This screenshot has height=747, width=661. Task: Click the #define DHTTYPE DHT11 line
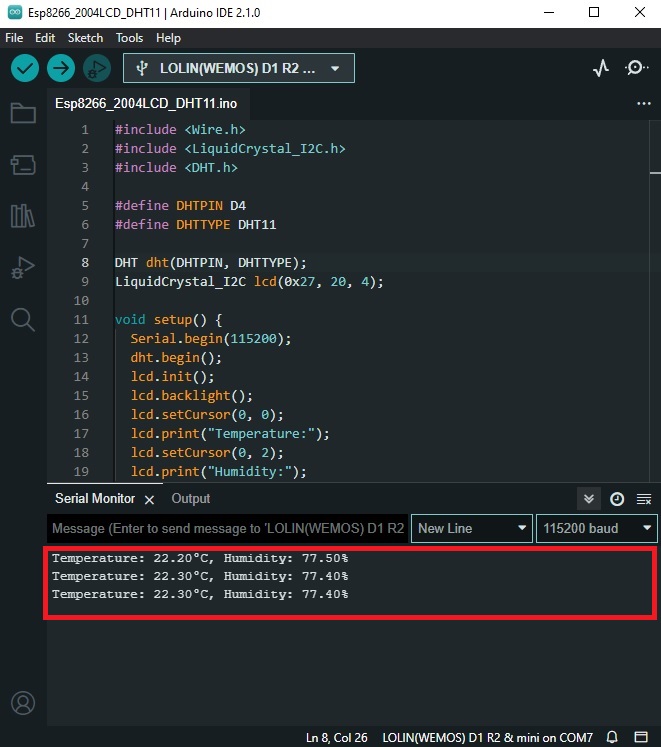click(x=195, y=224)
